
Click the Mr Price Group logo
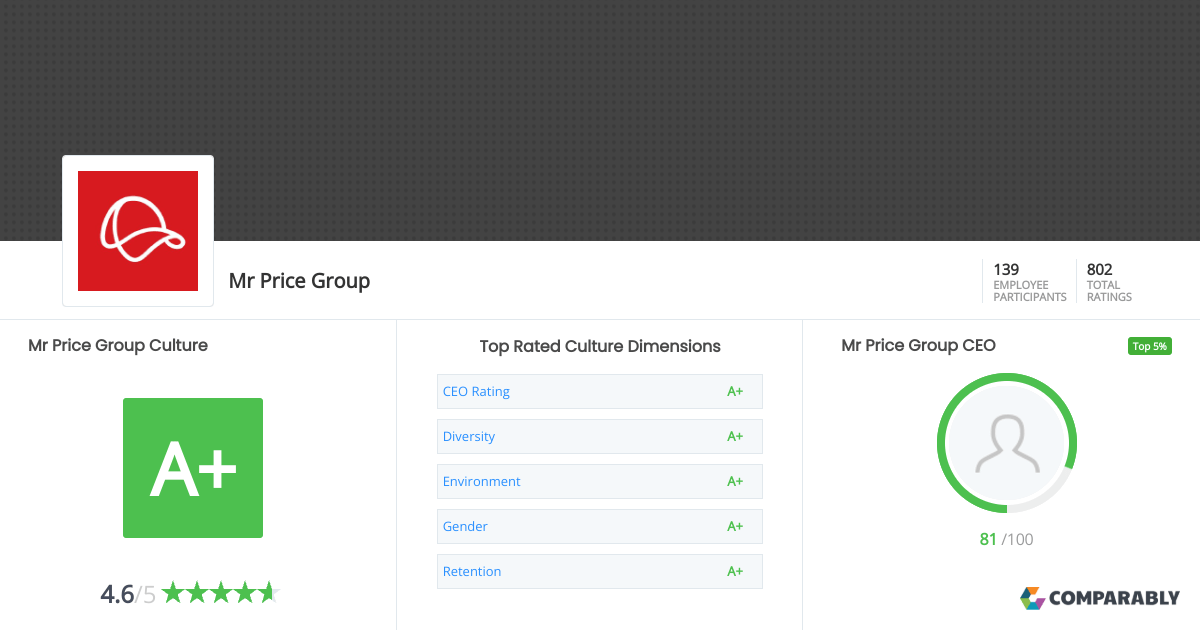tap(138, 230)
